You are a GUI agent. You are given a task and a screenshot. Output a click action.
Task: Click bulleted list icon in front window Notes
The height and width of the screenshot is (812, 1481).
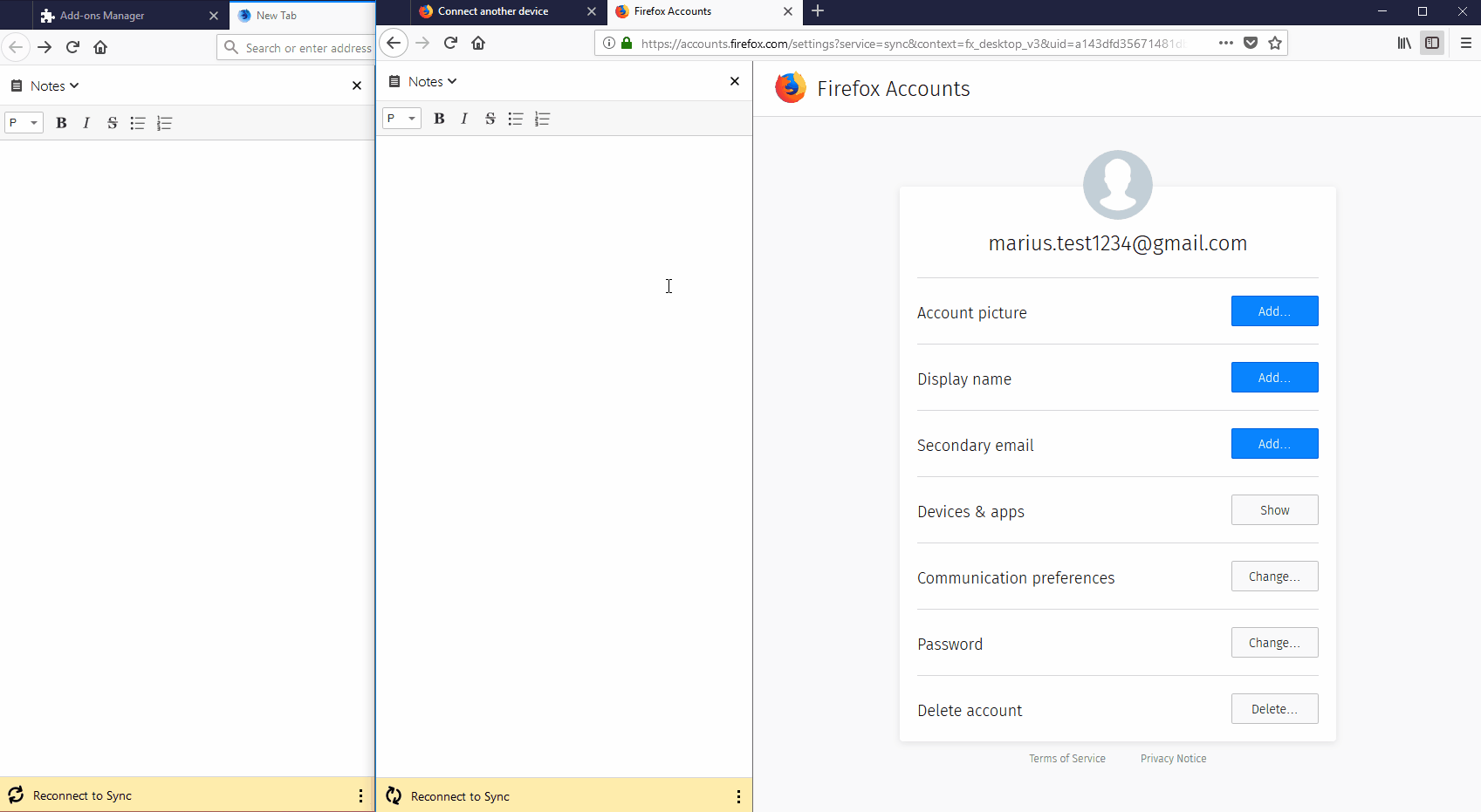coord(516,119)
